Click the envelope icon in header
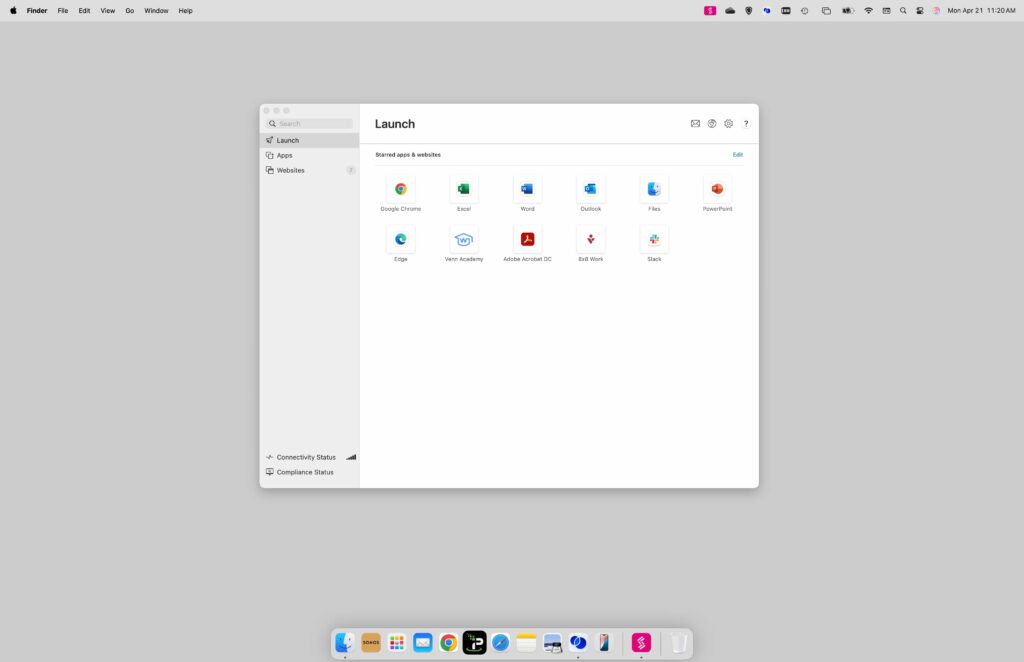This screenshot has width=1024, height=662. coord(695,124)
